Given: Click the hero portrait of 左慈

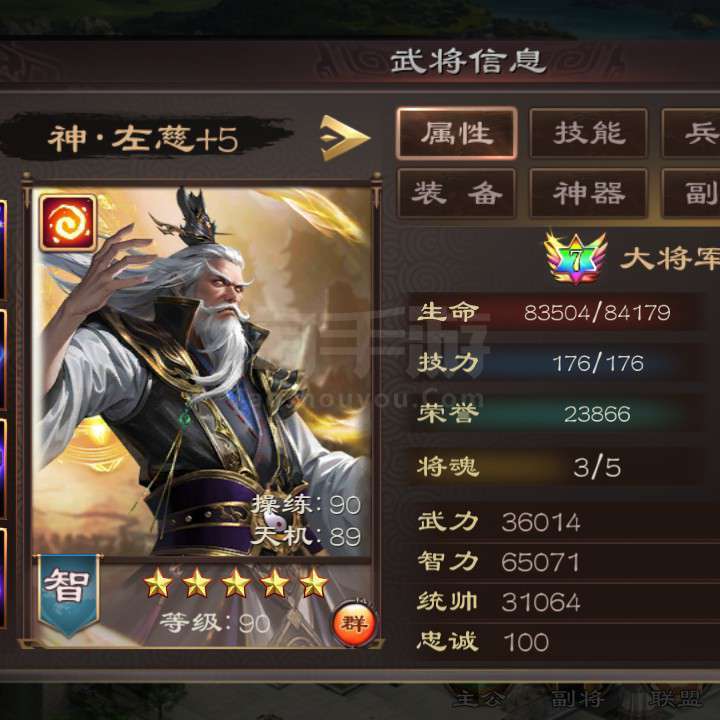Looking at the screenshot, I should 202,372.
